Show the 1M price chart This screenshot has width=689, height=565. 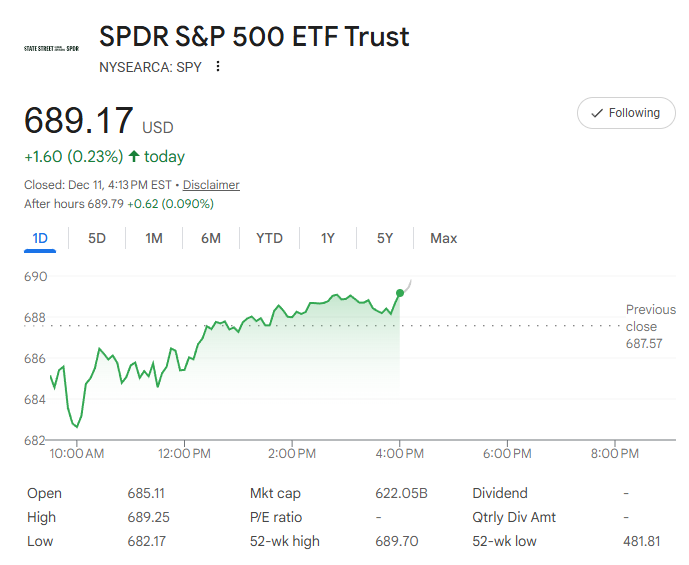[154, 238]
